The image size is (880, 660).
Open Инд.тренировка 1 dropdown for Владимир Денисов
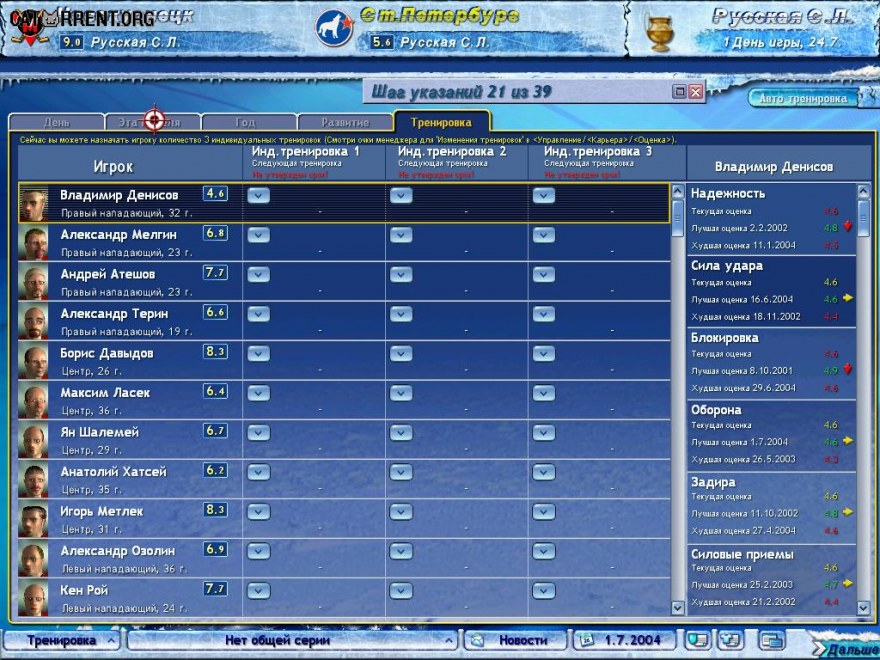[259, 195]
